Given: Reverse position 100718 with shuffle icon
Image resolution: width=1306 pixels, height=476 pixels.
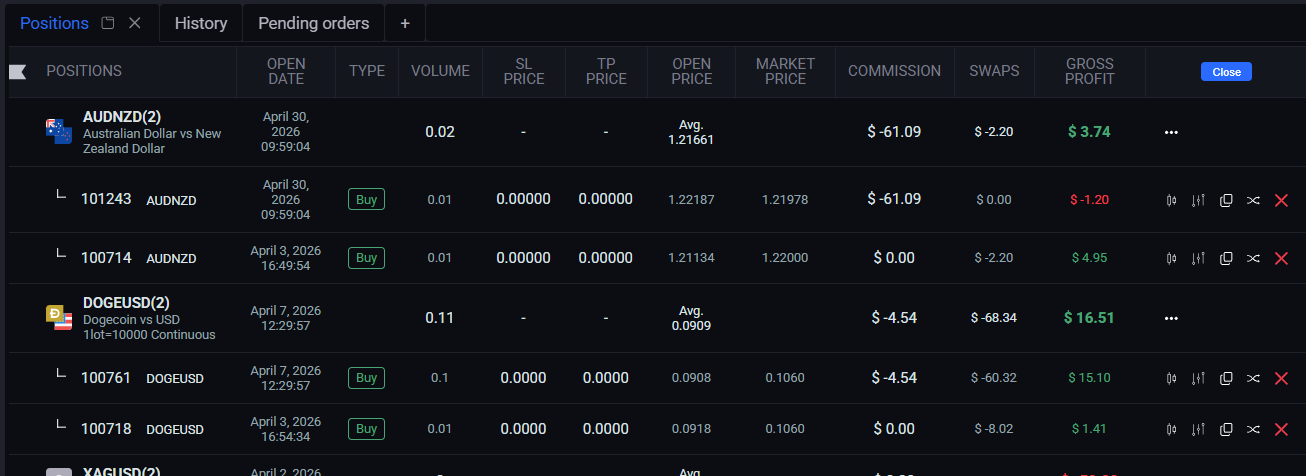Looking at the screenshot, I should click(1253, 429).
